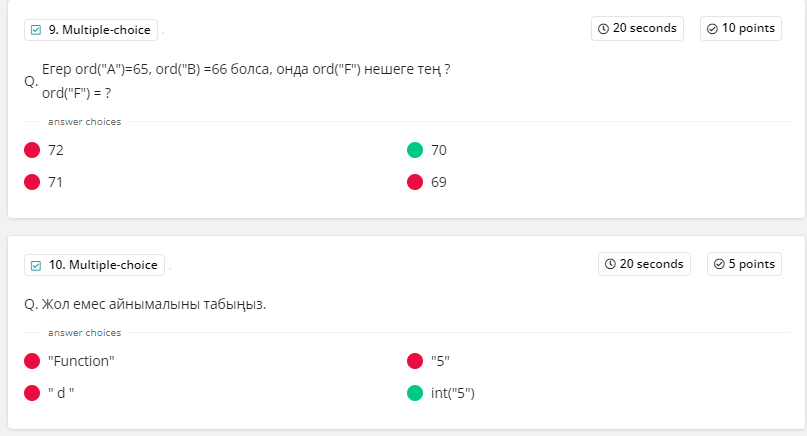Click the checkmark icon beside 5 points
This screenshot has height=436, width=807.
[719, 264]
